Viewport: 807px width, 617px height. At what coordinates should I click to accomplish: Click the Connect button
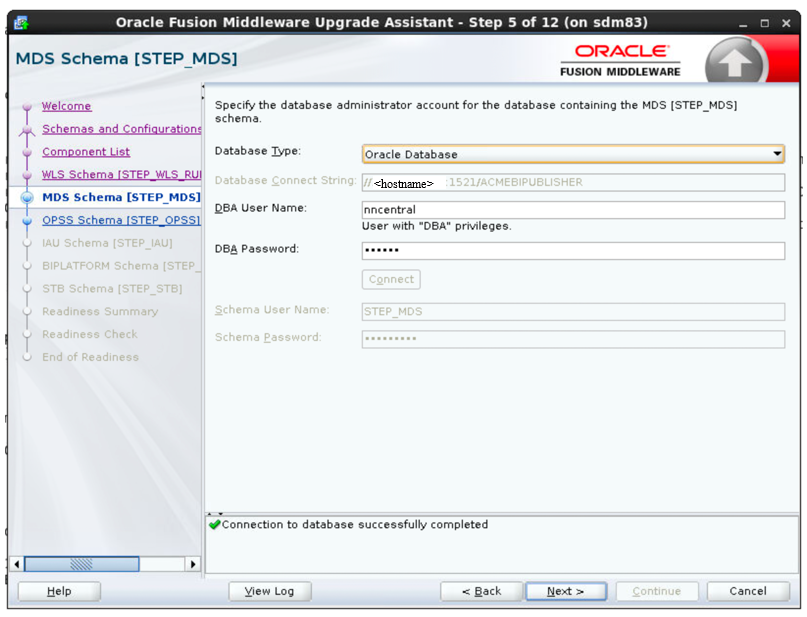click(x=391, y=279)
